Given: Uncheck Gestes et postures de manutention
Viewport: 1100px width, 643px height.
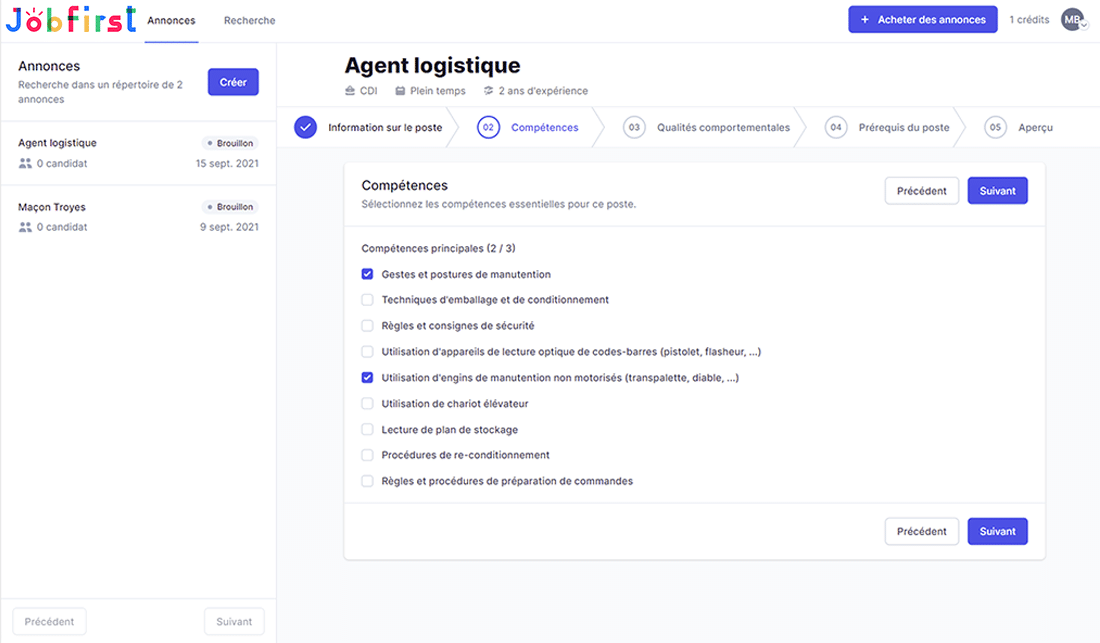Looking at the screenshot, I should tap(367, 273).
